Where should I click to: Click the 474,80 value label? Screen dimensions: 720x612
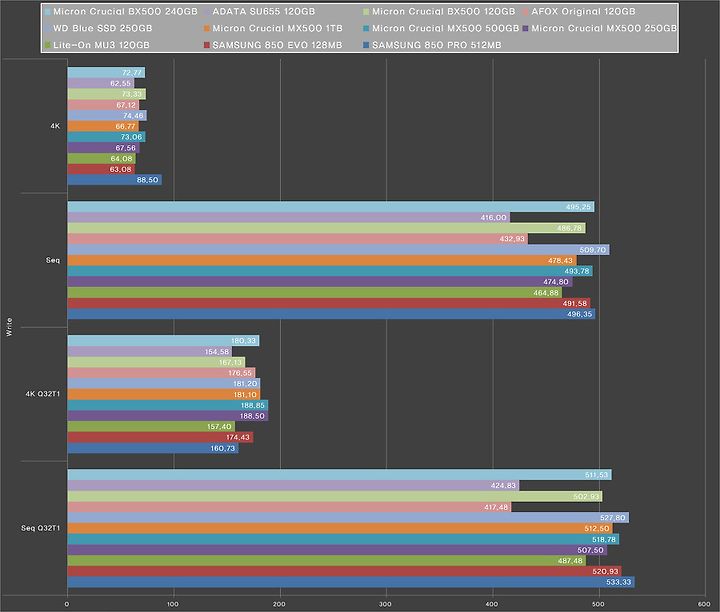tap(556, 282)
